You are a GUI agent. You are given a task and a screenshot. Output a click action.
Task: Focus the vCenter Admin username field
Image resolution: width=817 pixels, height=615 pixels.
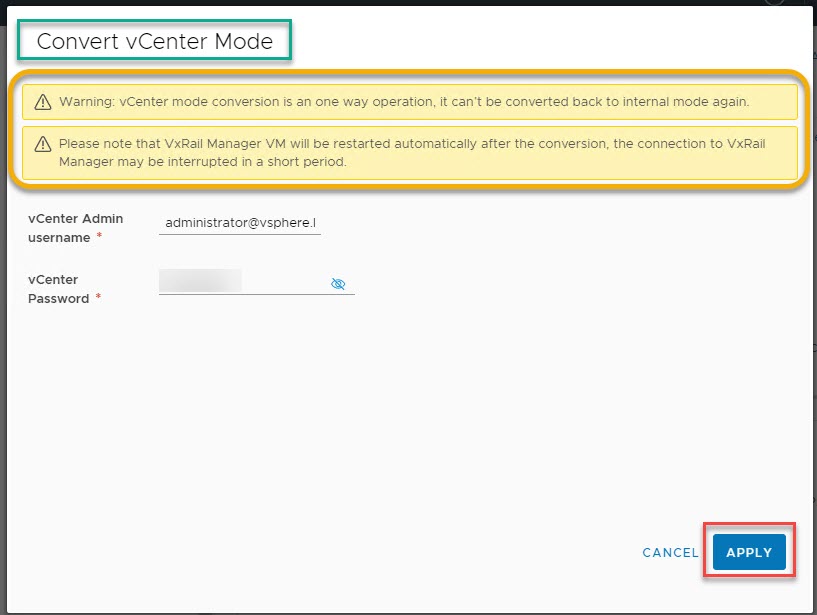click(240, 223)
